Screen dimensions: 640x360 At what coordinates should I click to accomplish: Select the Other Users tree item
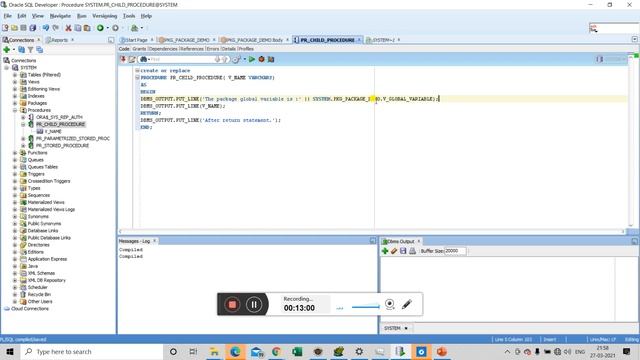[40, 302]
